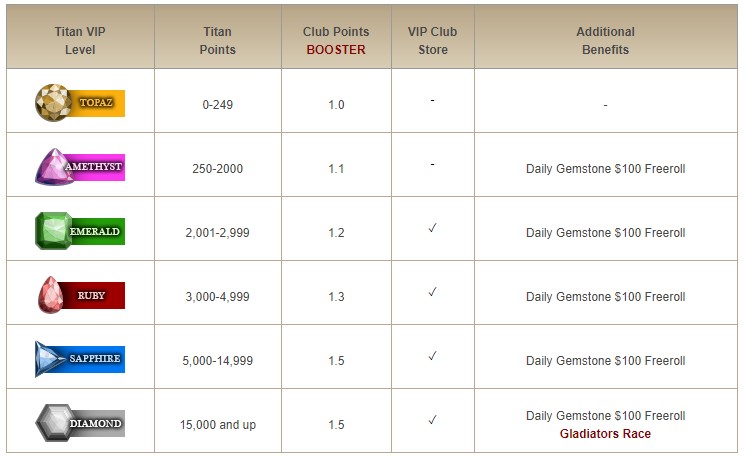This screenshot has height=457, width=744.
Task: Click the Titan Points column header
Action: click(x=217, y=41)
